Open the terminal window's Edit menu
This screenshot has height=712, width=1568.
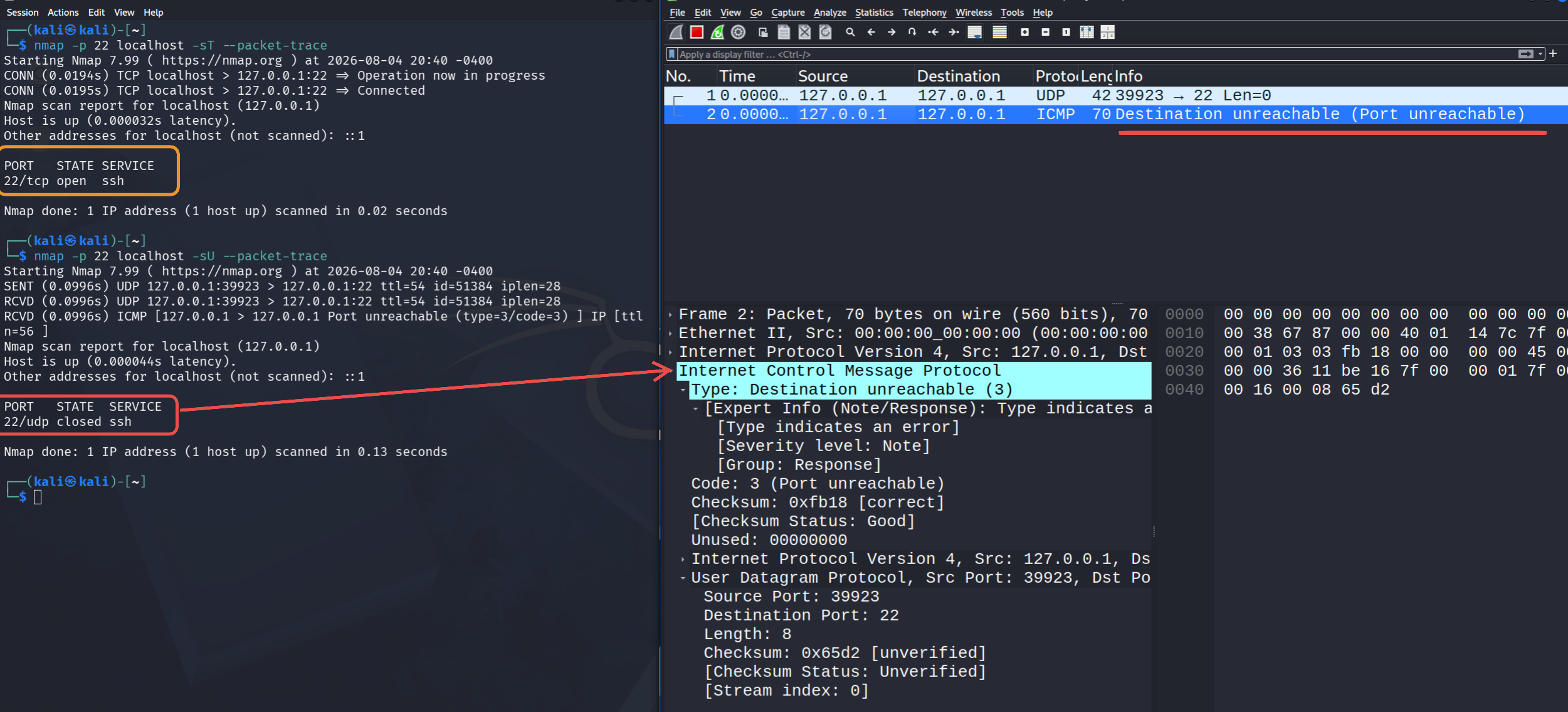pyautogui.click(x=97, y=13)
